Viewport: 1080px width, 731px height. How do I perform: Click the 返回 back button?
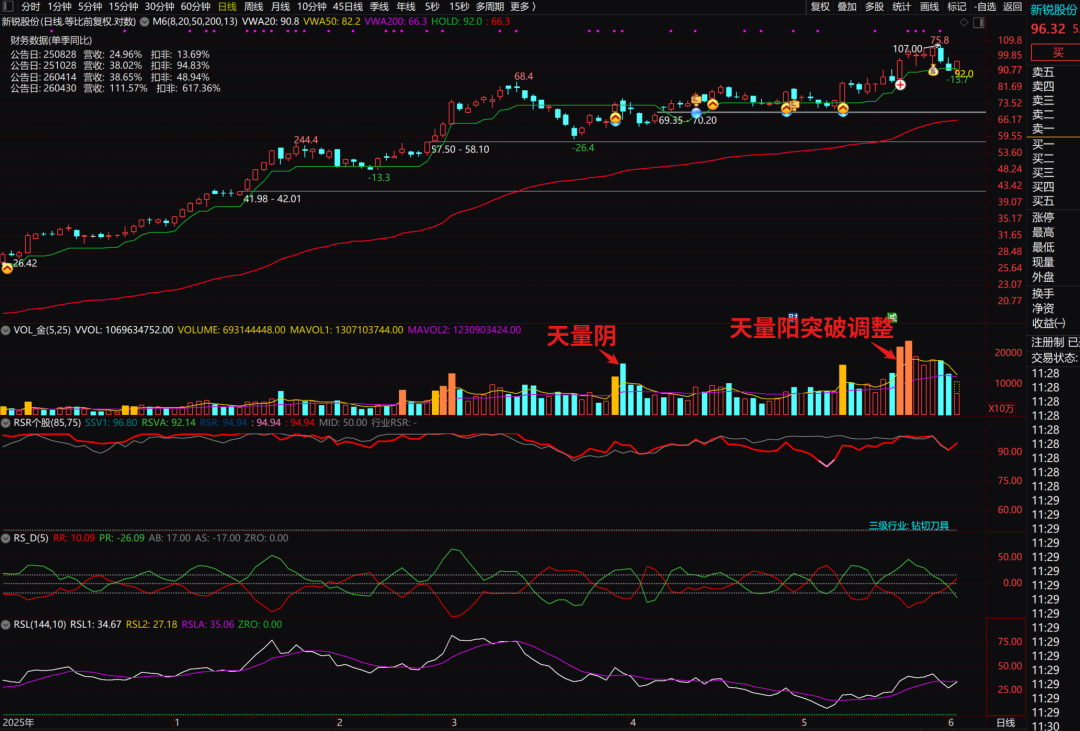click(1012, 7)
